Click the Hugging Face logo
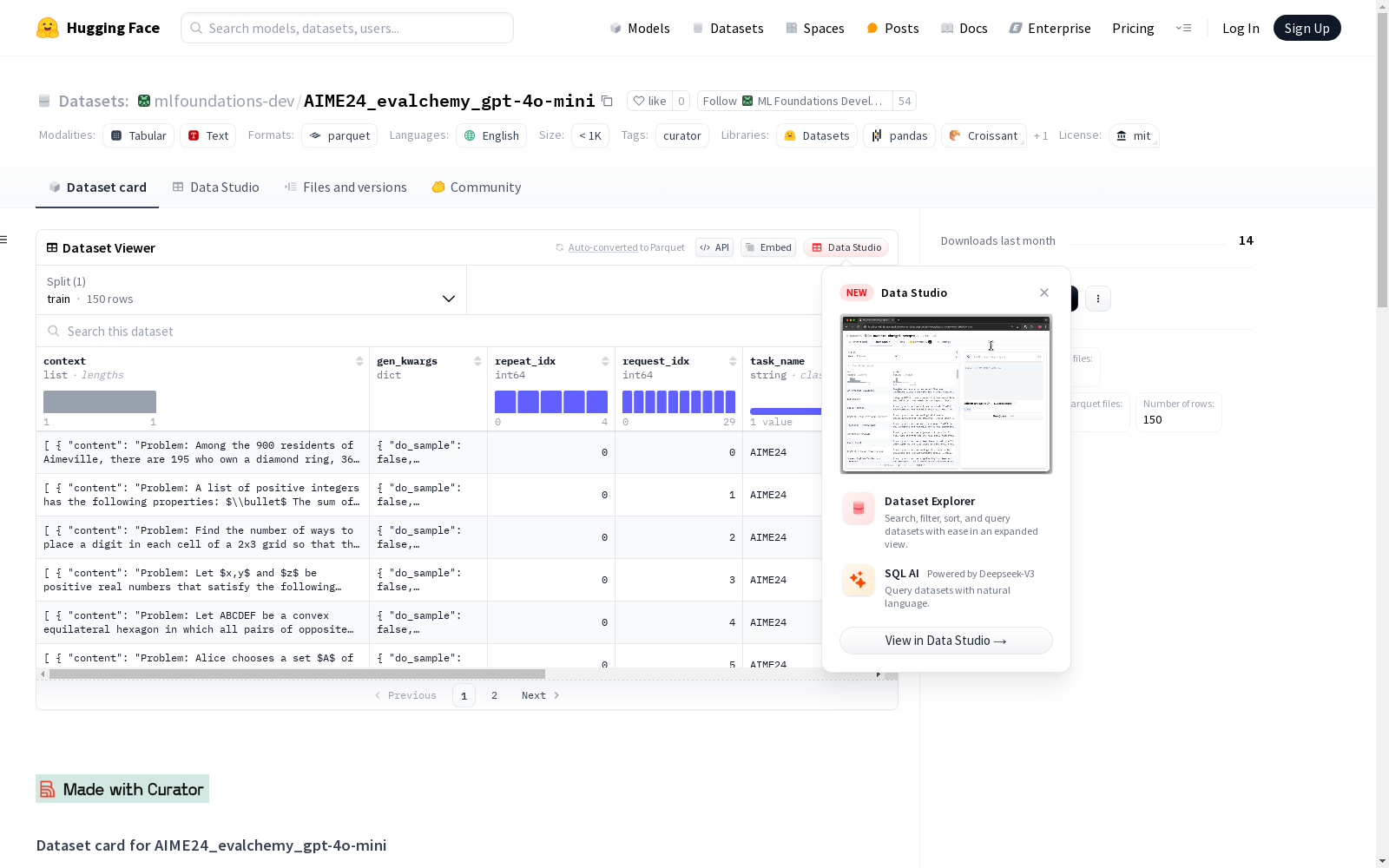This screenshot has width=1389, height=868. pos(98,28)
